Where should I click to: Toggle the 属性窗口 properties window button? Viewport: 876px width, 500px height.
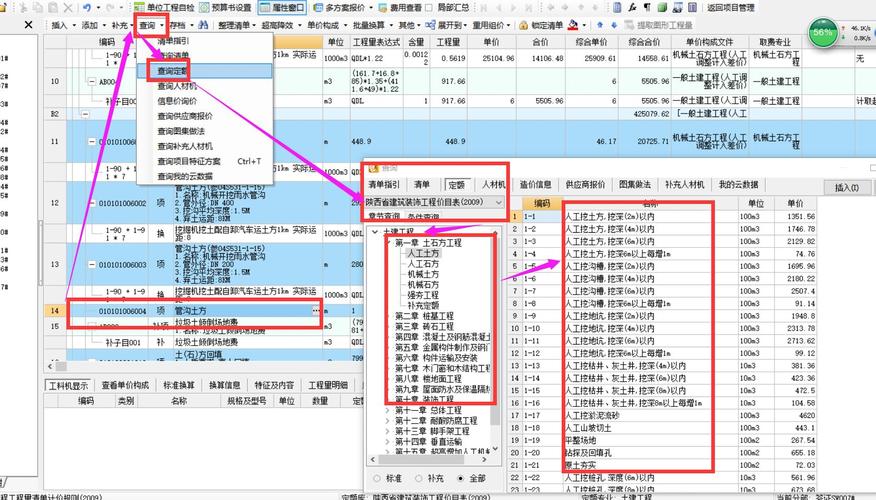pos(282,7)
